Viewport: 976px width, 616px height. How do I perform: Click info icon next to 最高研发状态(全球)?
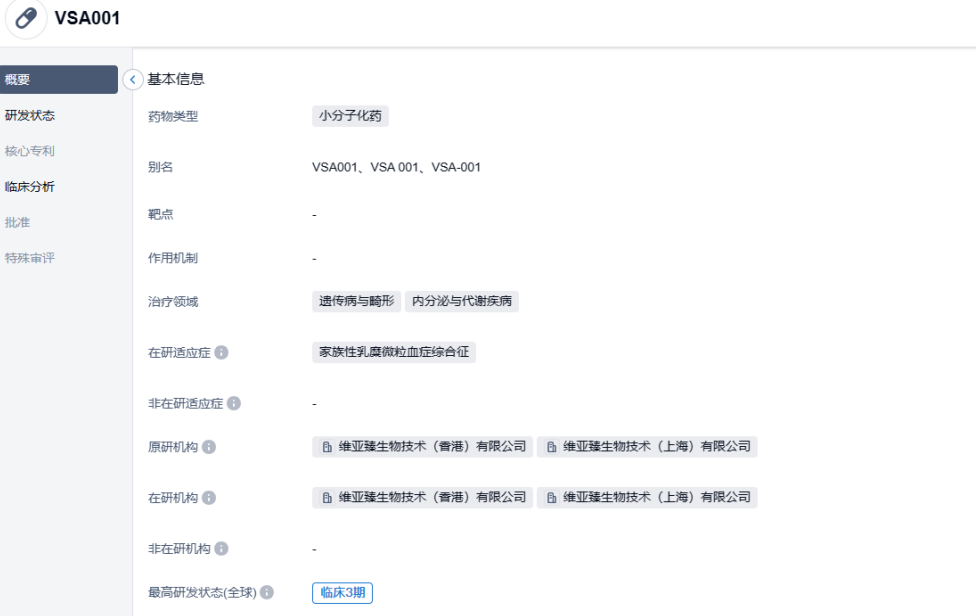click(267, 593)
